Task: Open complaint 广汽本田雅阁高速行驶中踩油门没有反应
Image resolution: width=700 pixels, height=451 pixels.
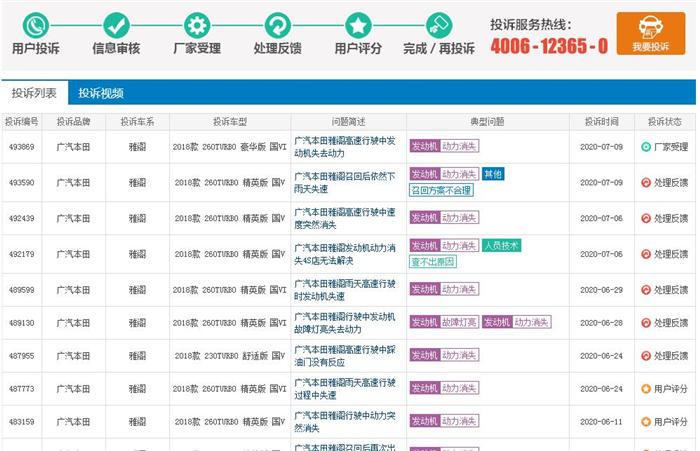Action: coord(345,356)
